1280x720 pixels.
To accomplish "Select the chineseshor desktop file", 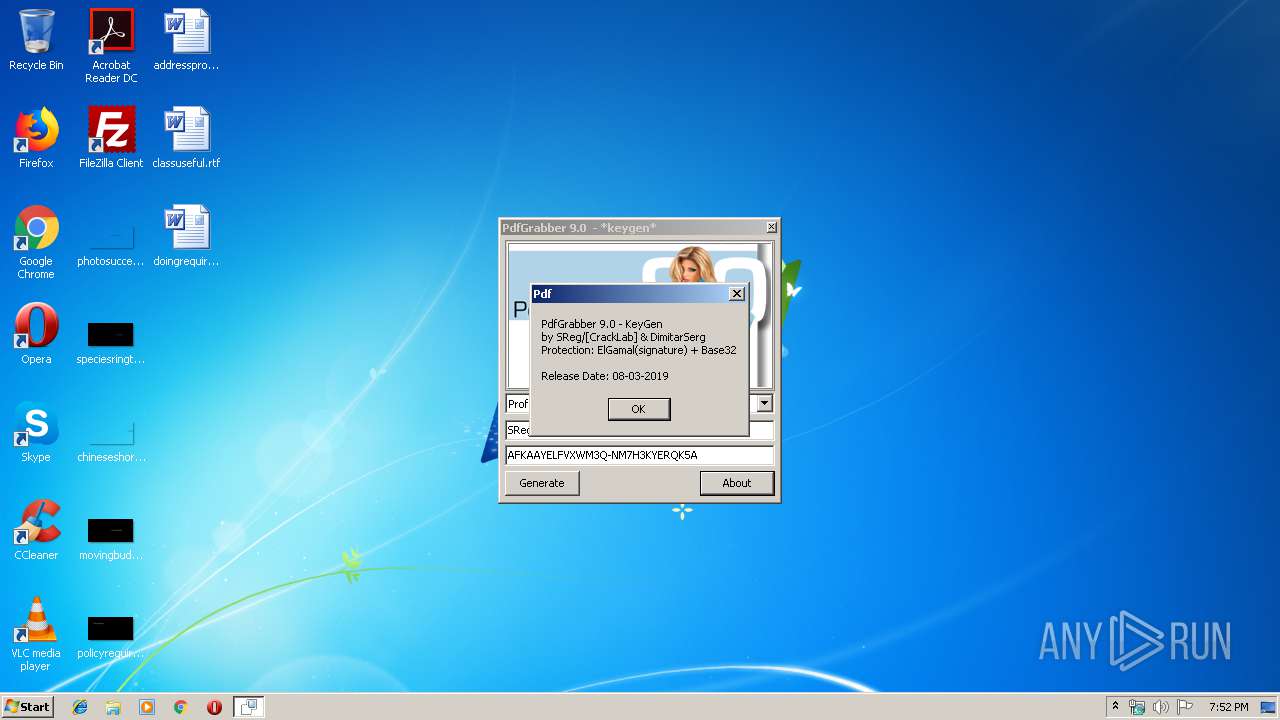I will point(111,438).
